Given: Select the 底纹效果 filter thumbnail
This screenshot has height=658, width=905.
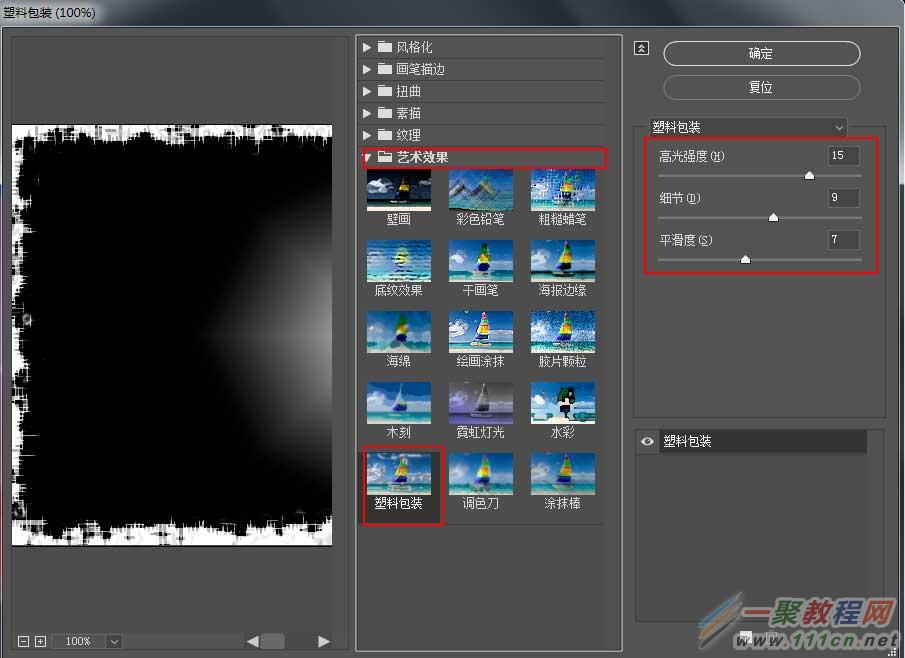Looking at the screenshot, I should pos(399,261).
